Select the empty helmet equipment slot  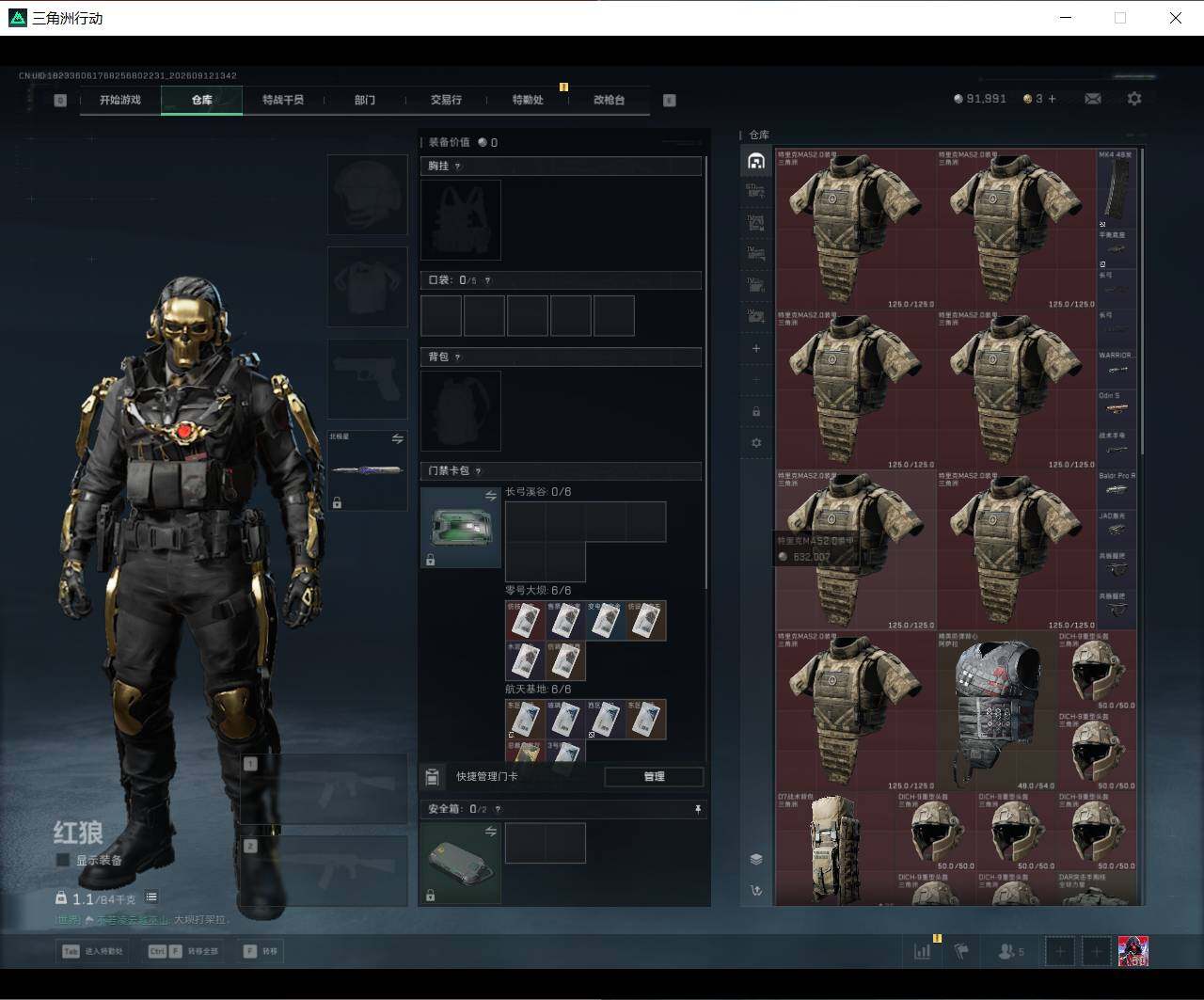(x=367, y=195)
